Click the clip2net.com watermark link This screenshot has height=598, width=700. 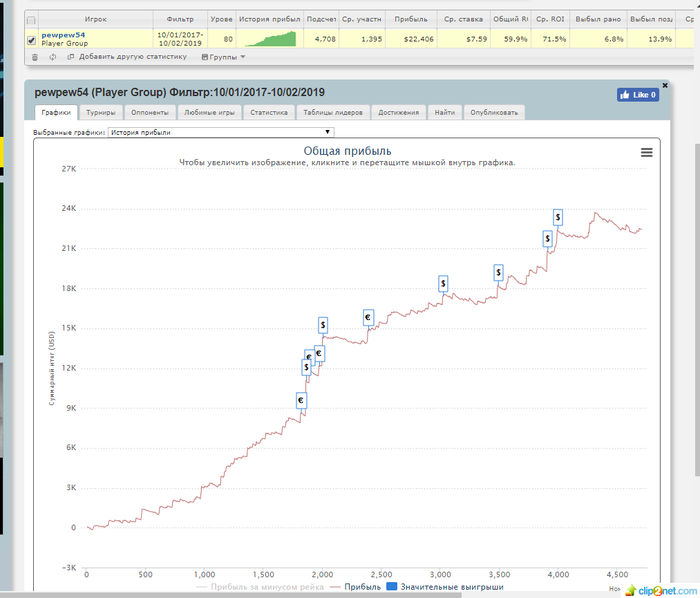click(662, 590)
